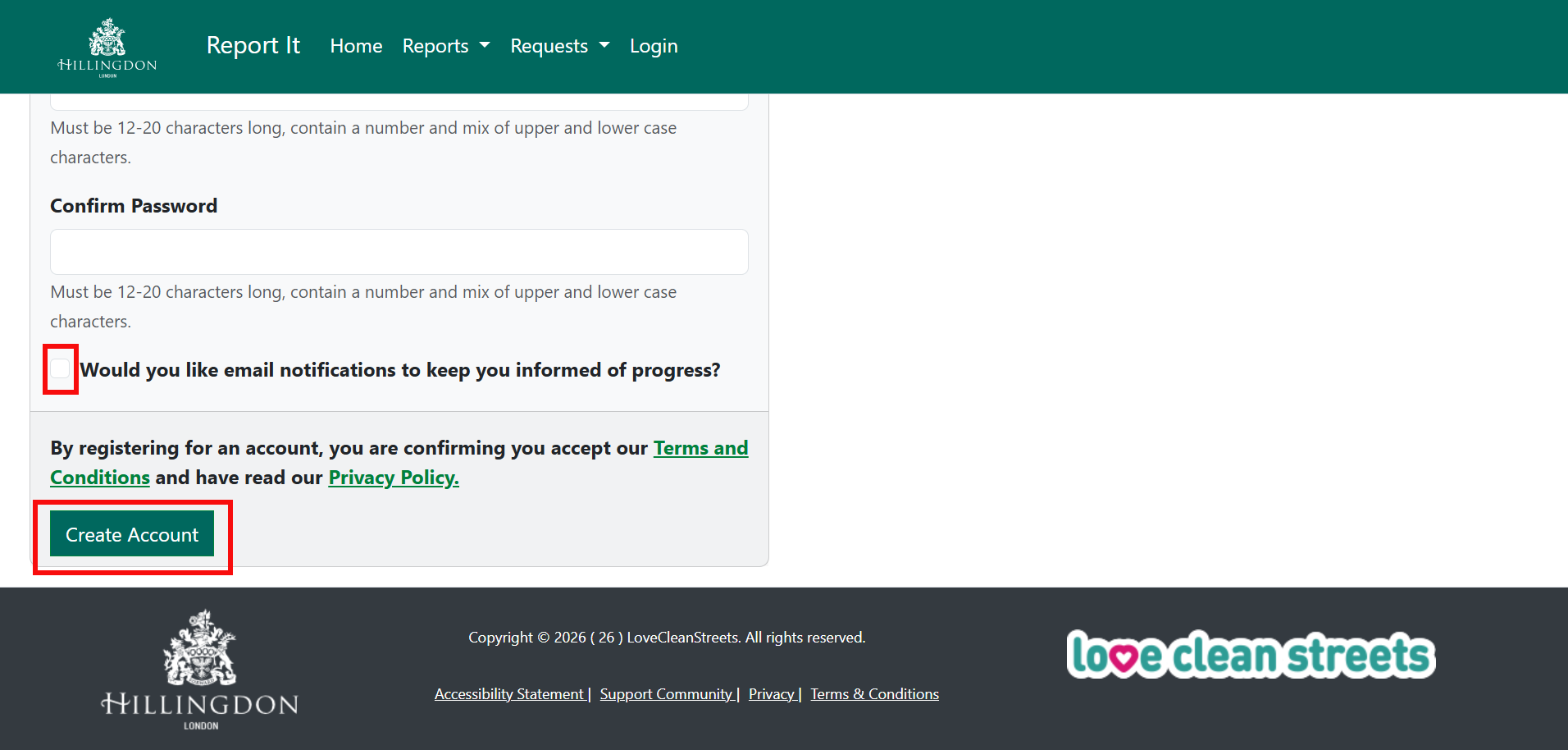This screenshot has height=750, width=1568.
Task: Visit the Support Community footer link
Action: click(x=666, y=694)
